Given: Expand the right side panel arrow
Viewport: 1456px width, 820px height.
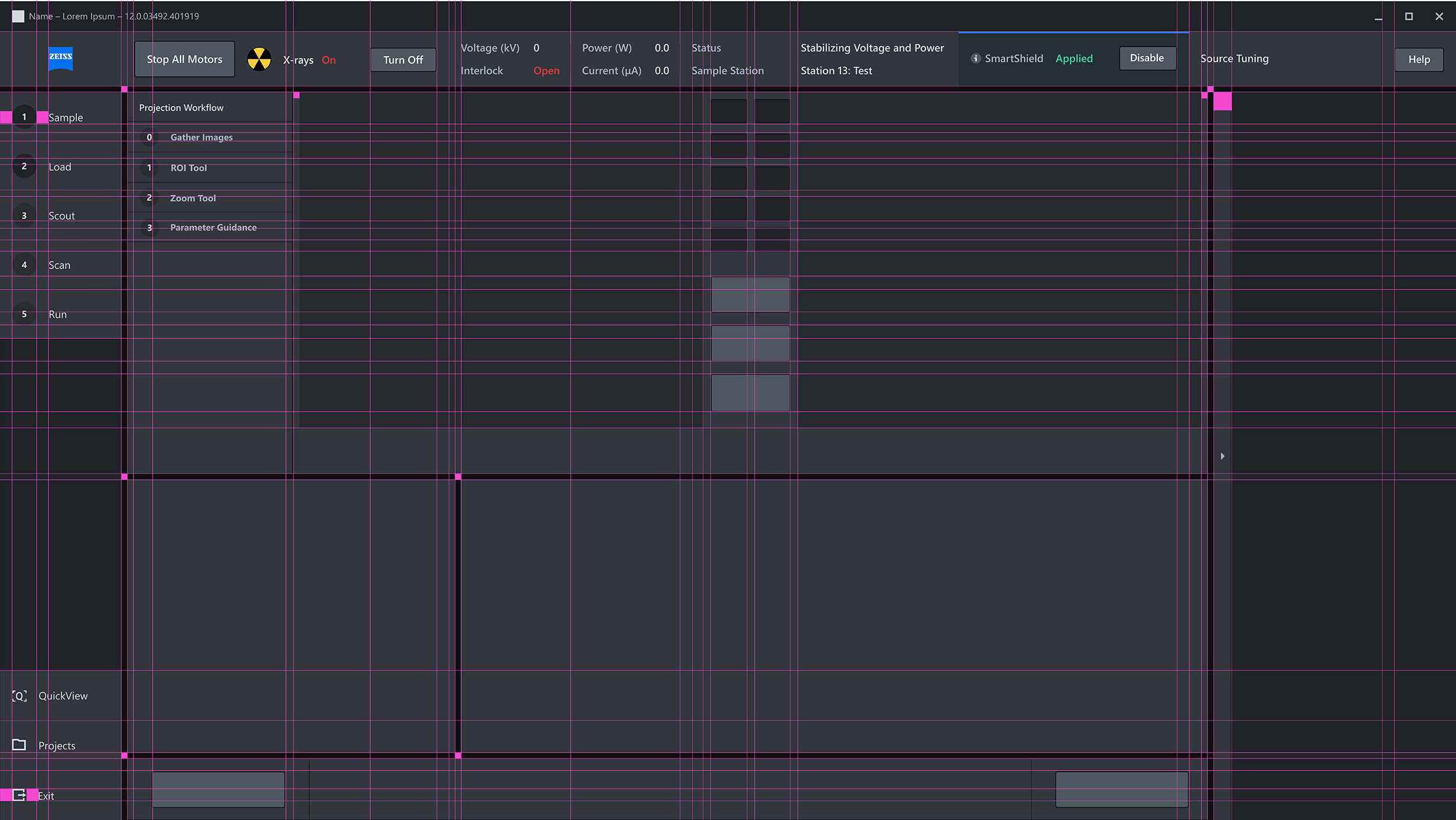Looking at the screenshot, I should pos(1222,456).
